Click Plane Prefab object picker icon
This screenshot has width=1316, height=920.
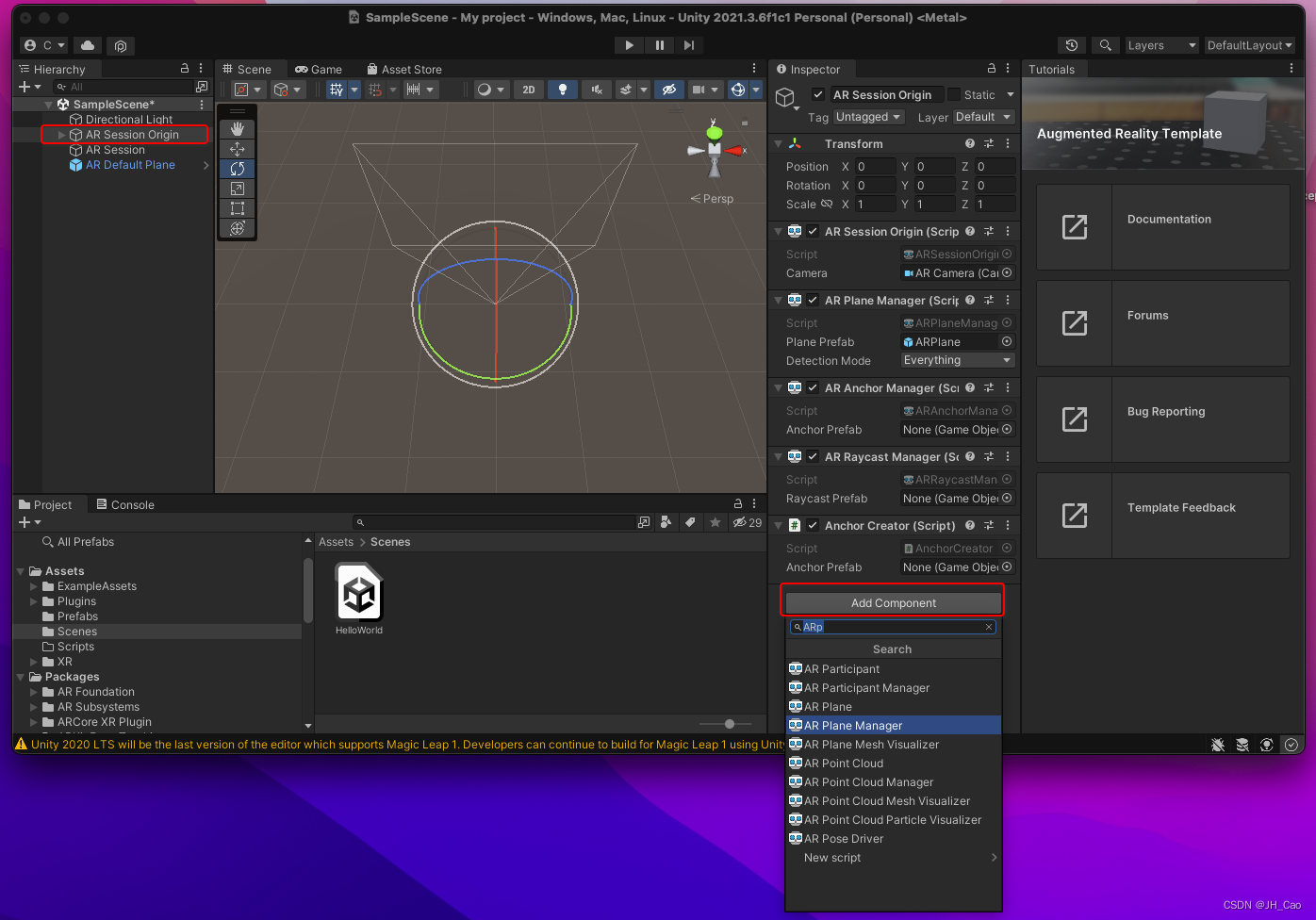[1007, 341]
